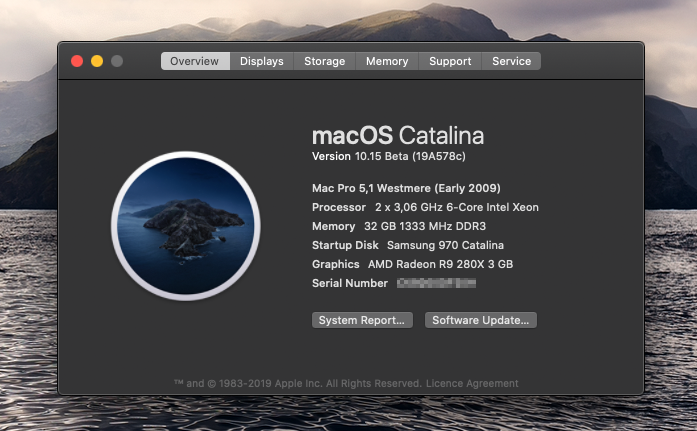Open the Licence Agreement link
The height and width of the screenshot is (431, 697).
[x=472, y=383]
